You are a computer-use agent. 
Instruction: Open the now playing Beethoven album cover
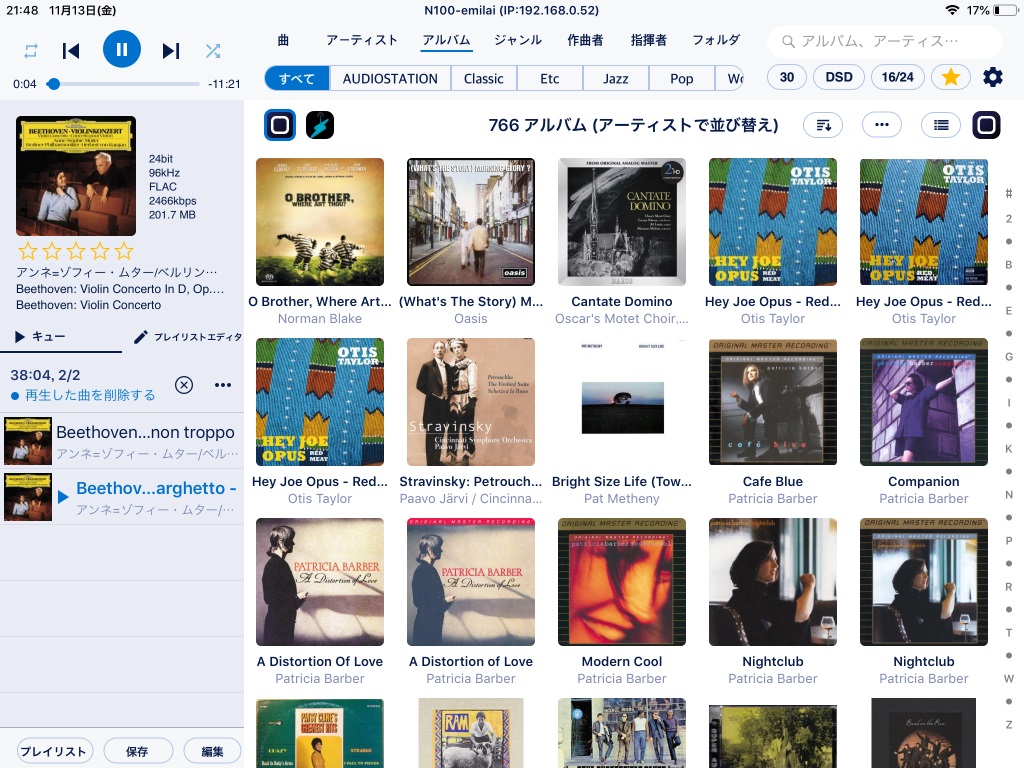pos(76,176)
